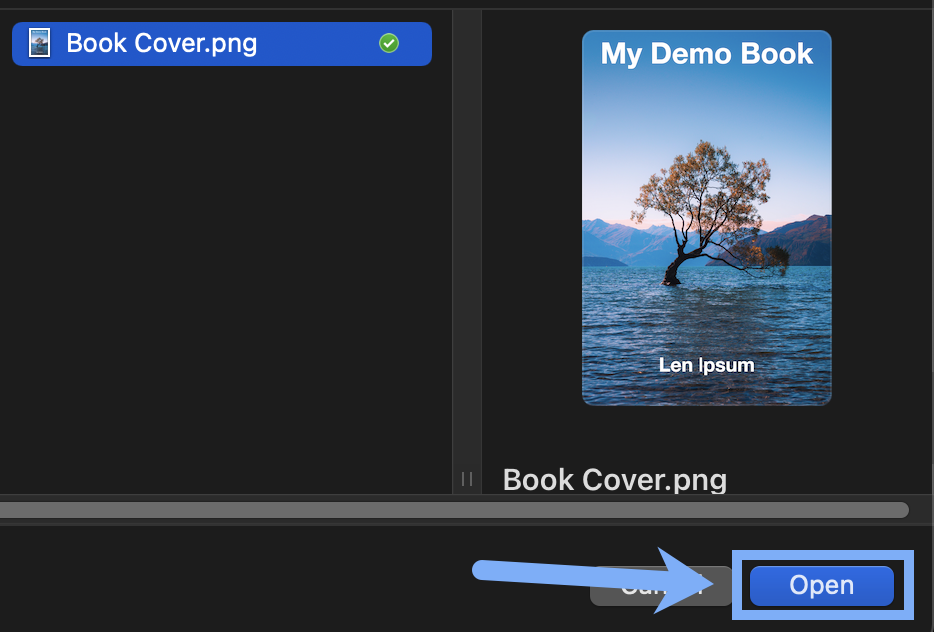Viewport: 934px width, 632px height.
Task: Click the water area above Len Ipsum
Action: click(706, 320)
